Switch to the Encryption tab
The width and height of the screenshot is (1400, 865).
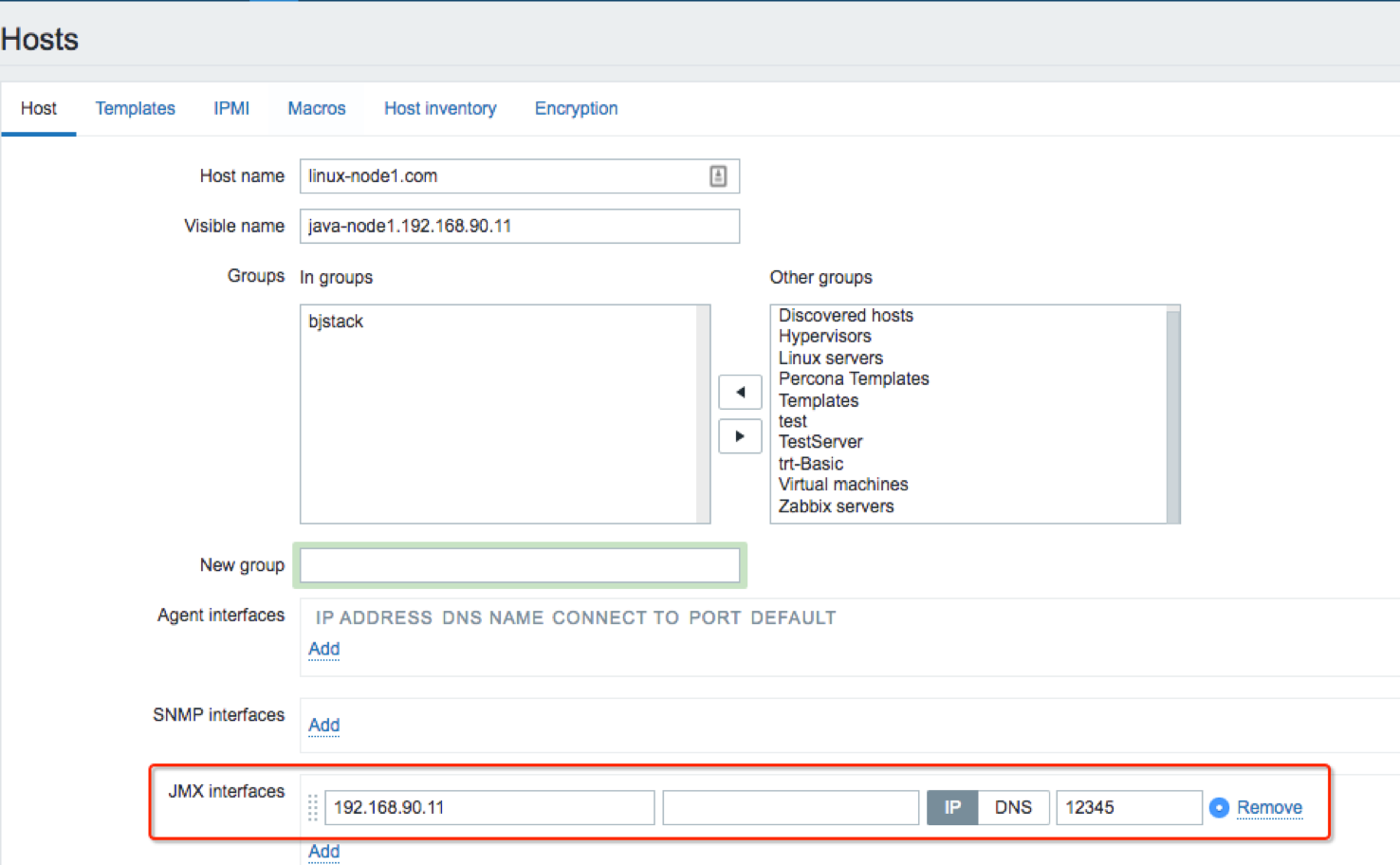tap(576, 108)
